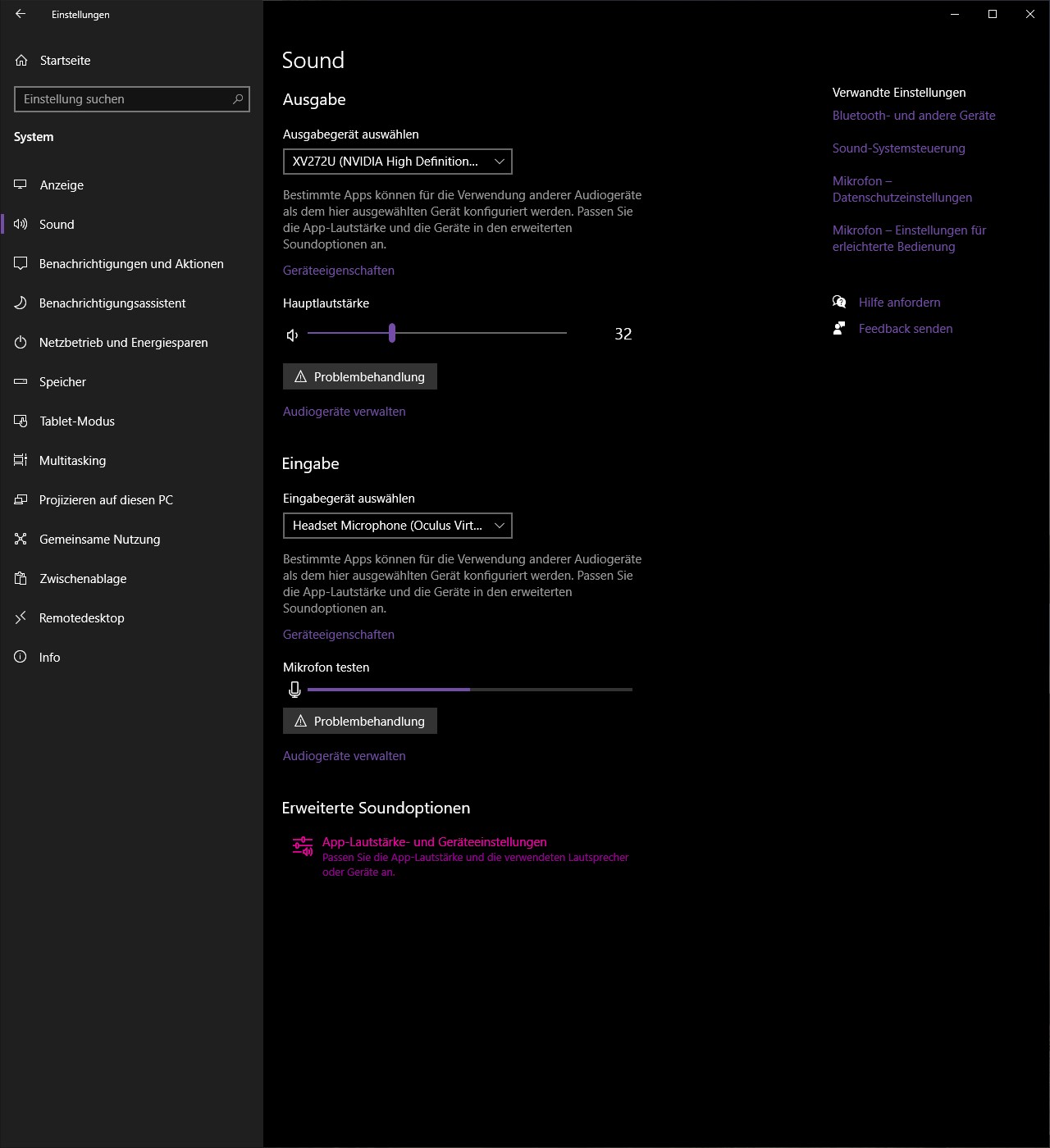Click Problembehandlung under Mikrofon testen
The image size is (1050, 1148).
click(359, 722)
